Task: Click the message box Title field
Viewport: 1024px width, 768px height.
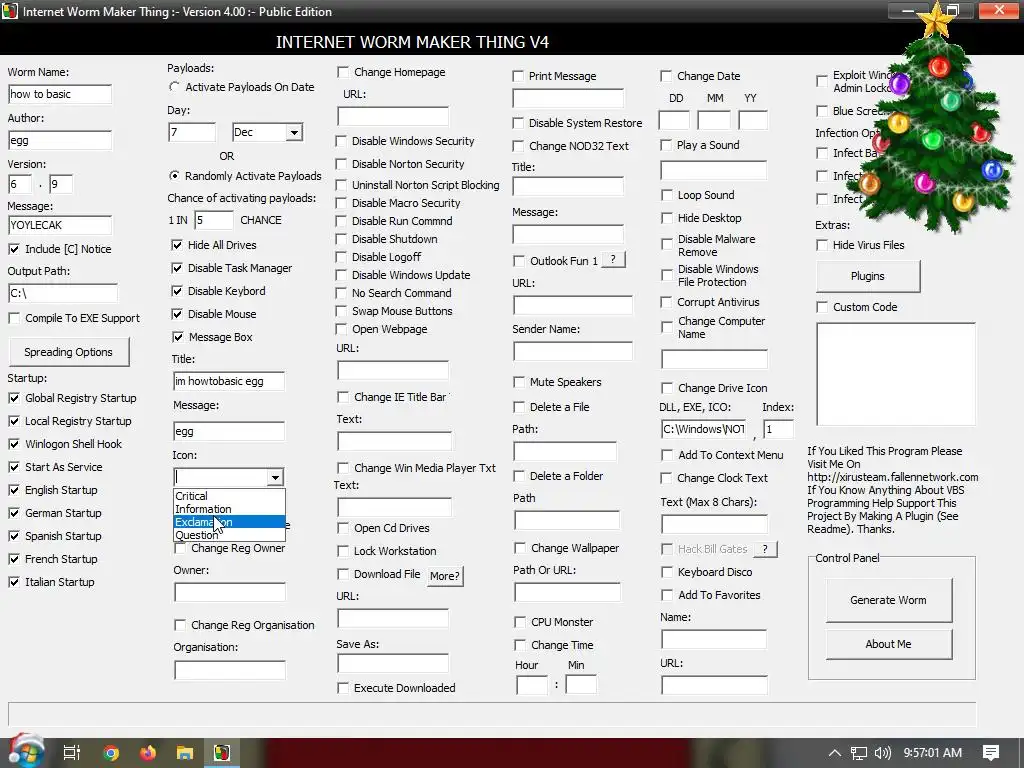Action: tap(229, 381)
